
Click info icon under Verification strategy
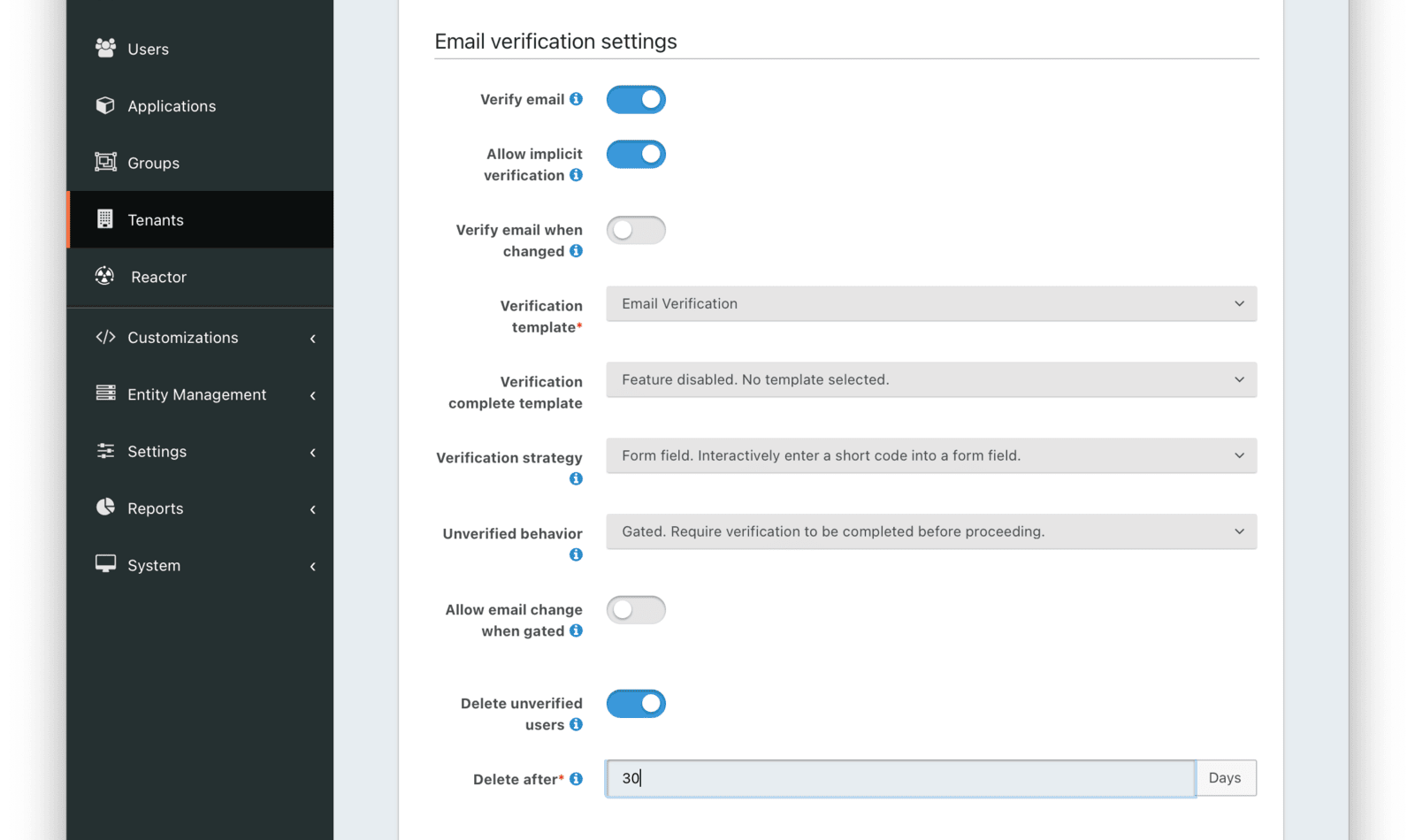[x=576, y=478]
